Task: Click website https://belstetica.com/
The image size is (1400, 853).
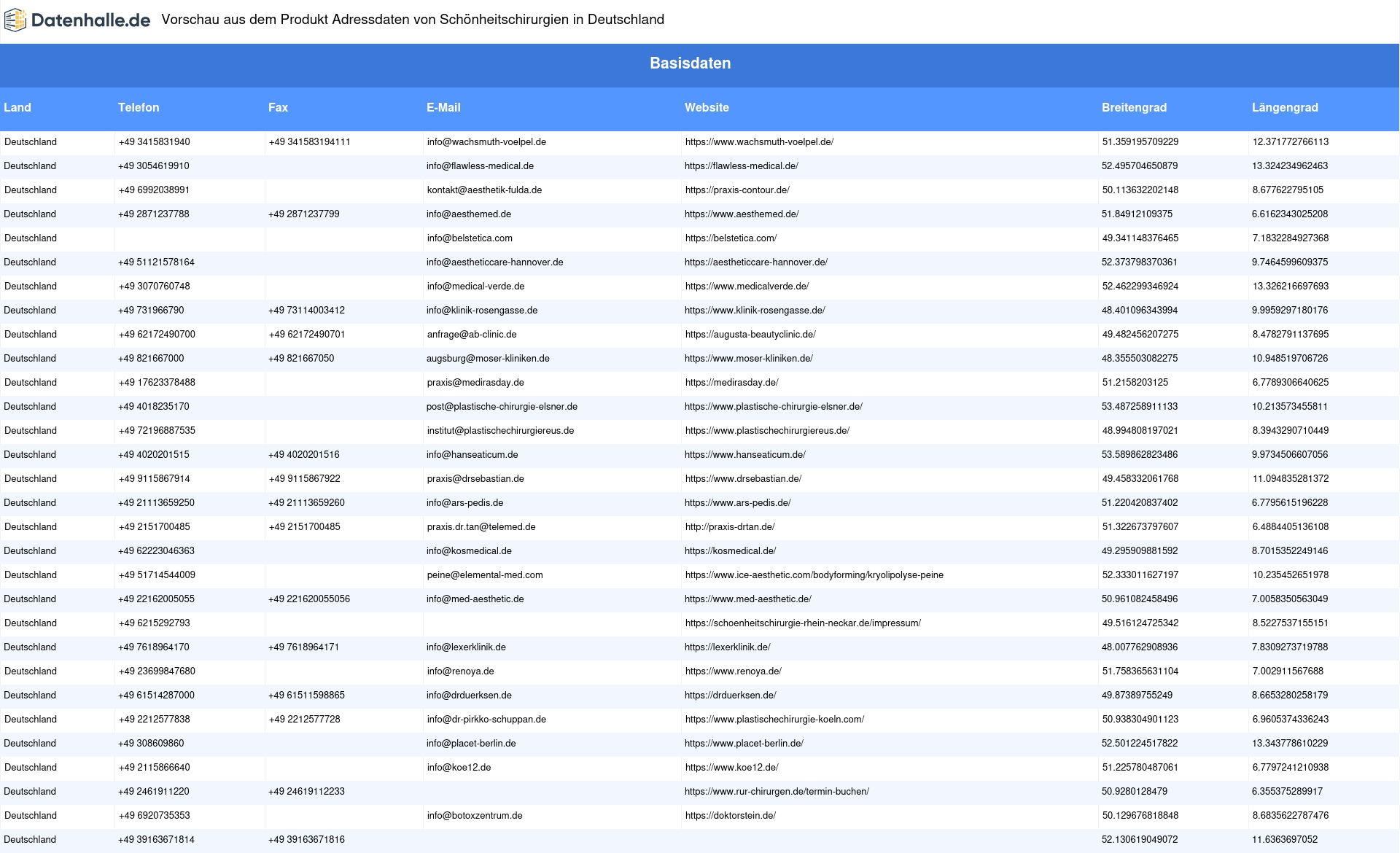Action: pos(731,238)
